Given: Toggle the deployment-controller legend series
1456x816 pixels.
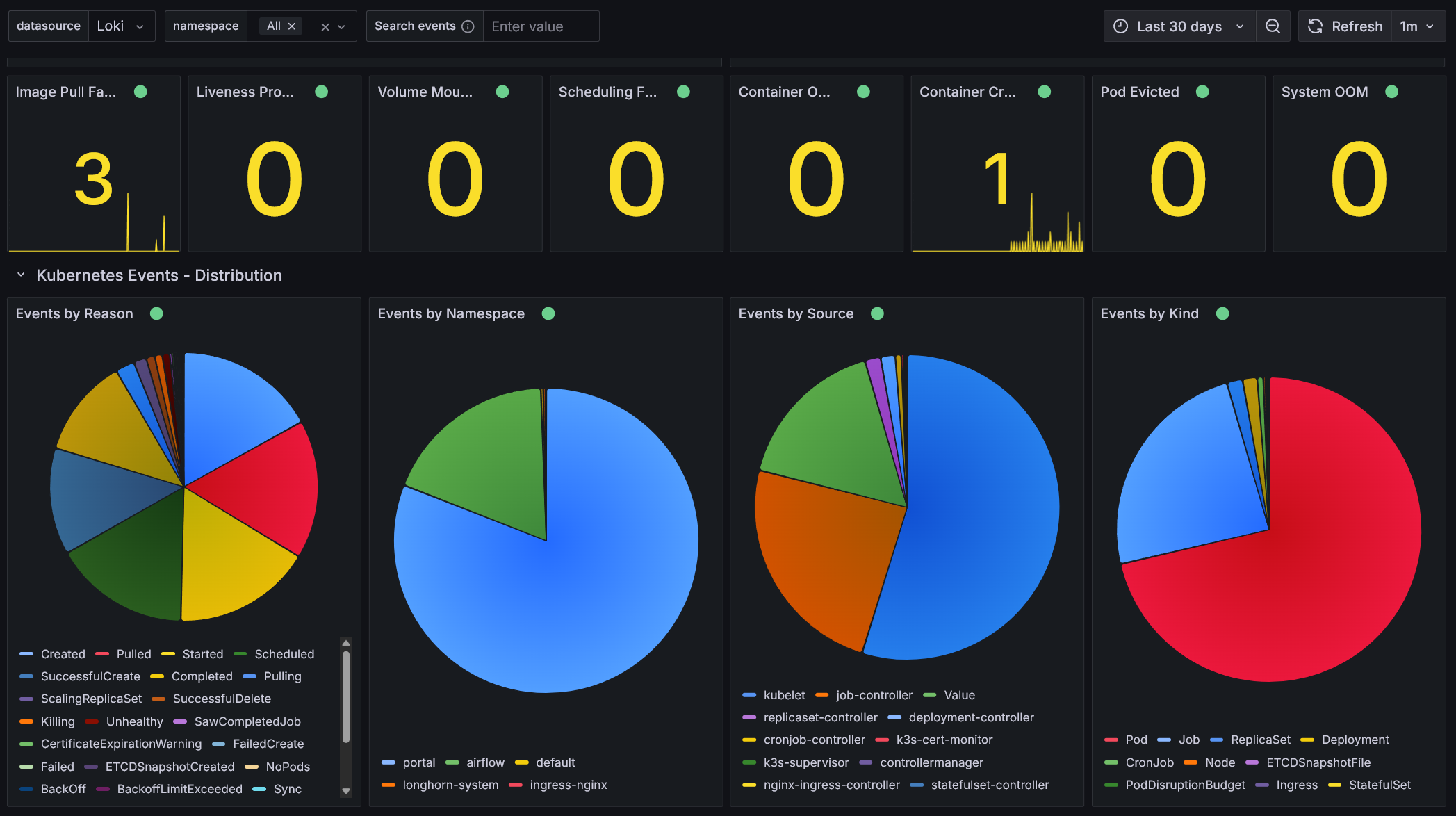Looking at the screenshot, I should click(x=972, y=717).
